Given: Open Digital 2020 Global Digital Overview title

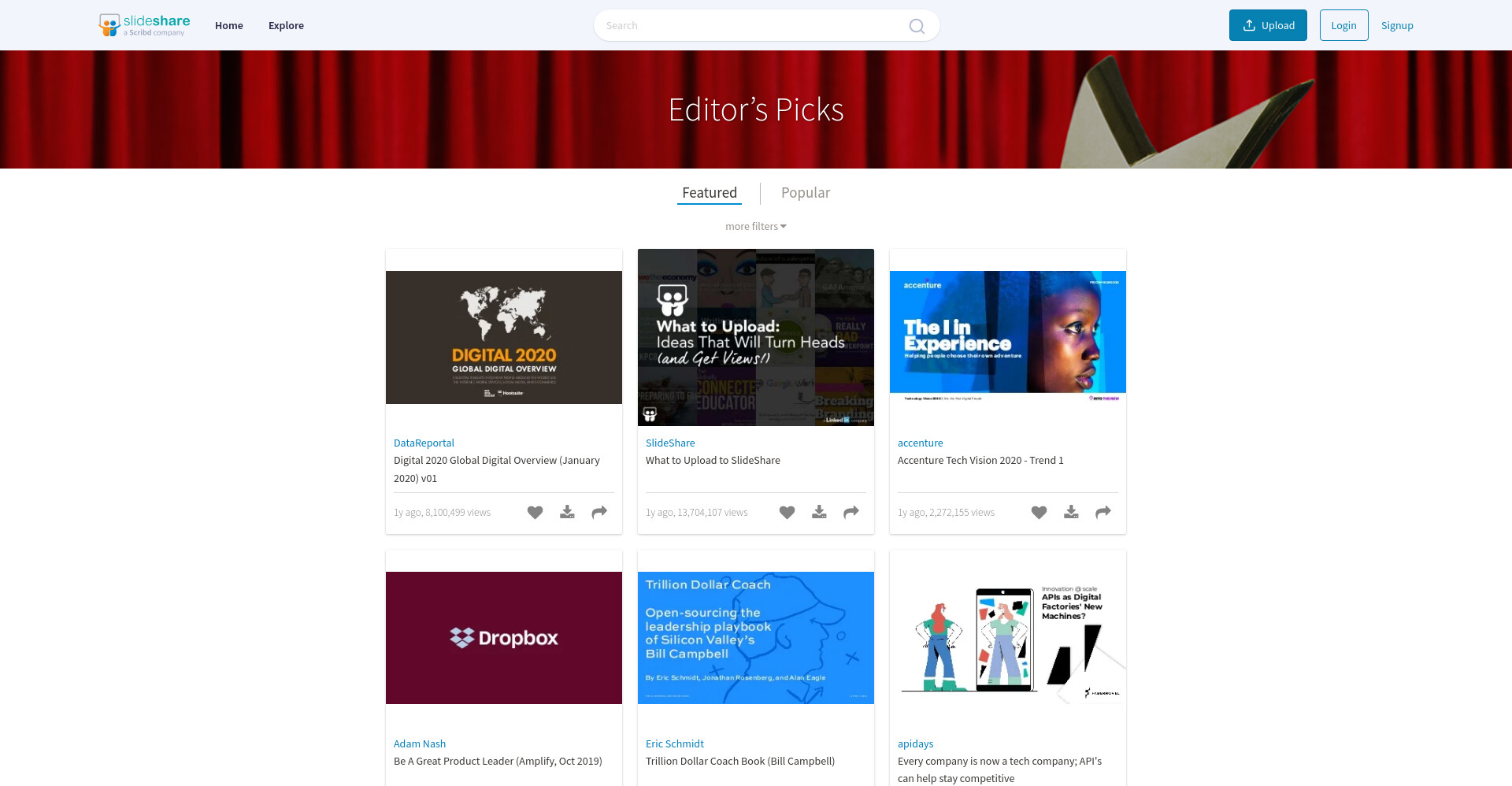Looking at the screenshot, I should click(497, 469).
